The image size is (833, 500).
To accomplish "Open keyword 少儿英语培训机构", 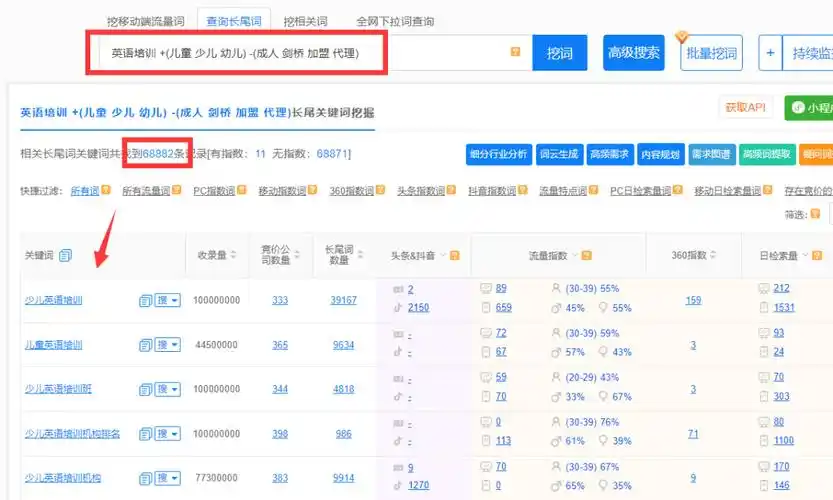I will (x=63, y=478).
